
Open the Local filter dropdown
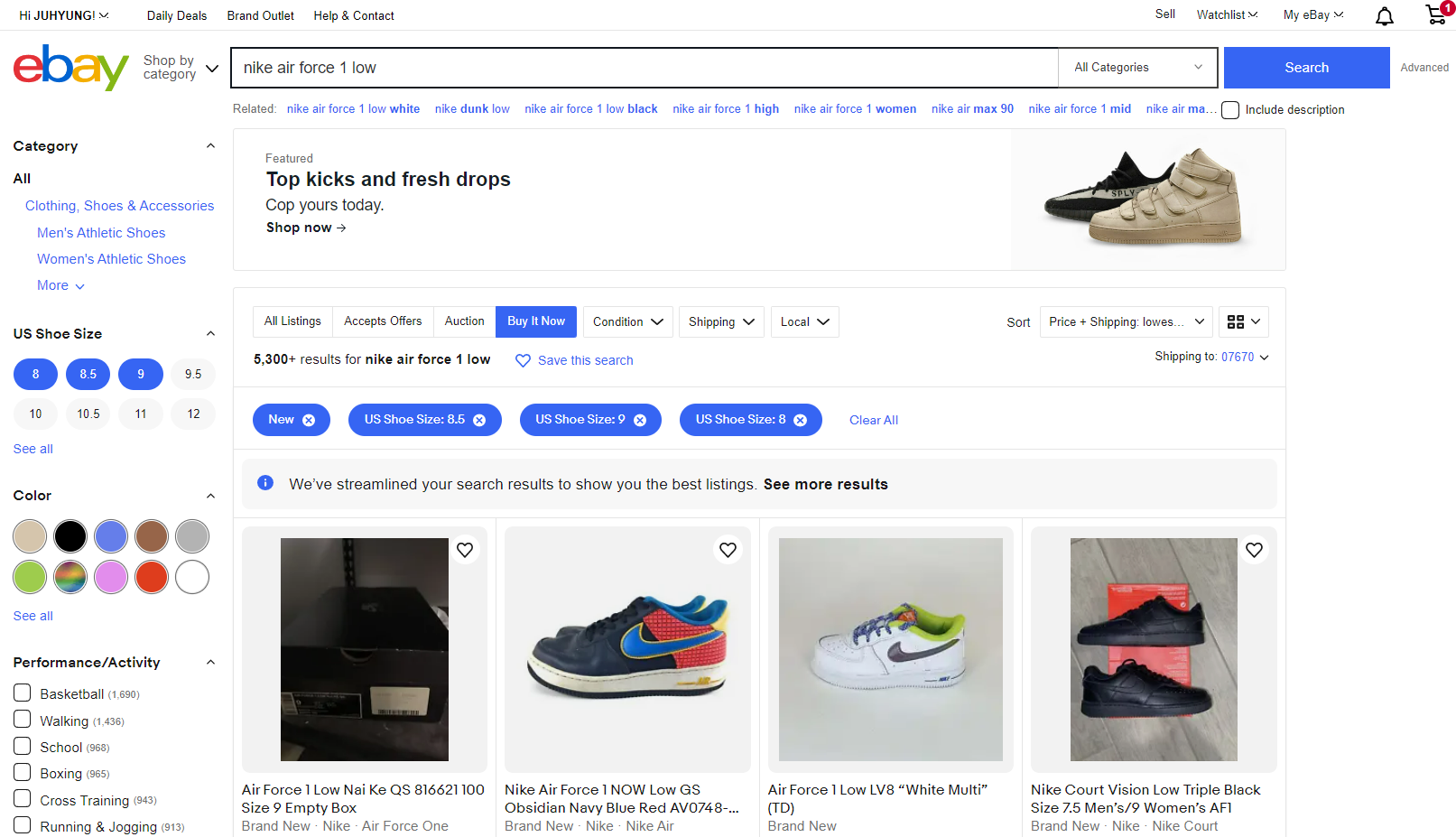click(804, 322)
